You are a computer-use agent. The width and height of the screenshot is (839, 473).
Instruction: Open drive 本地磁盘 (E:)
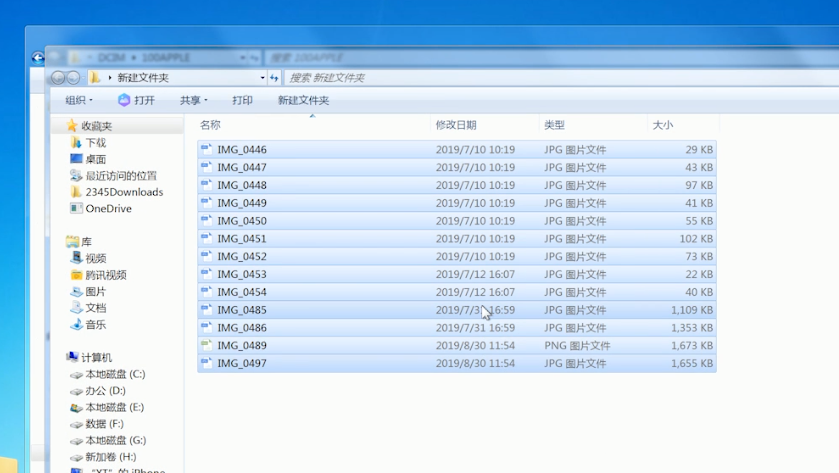pyautogui.click(x=115, y=407)
